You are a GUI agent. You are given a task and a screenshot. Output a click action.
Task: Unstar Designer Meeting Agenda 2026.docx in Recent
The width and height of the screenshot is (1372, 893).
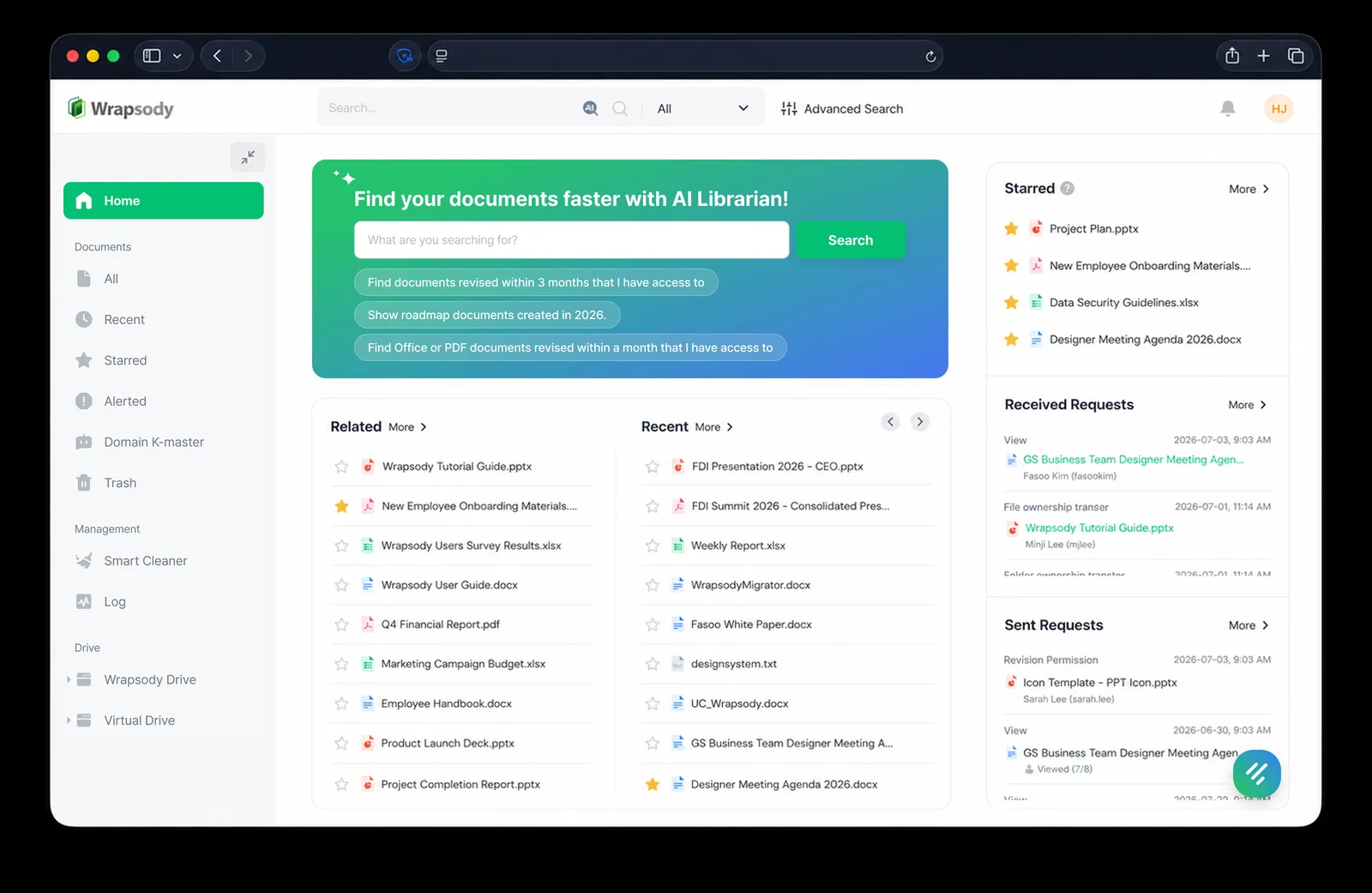point(653,784)
